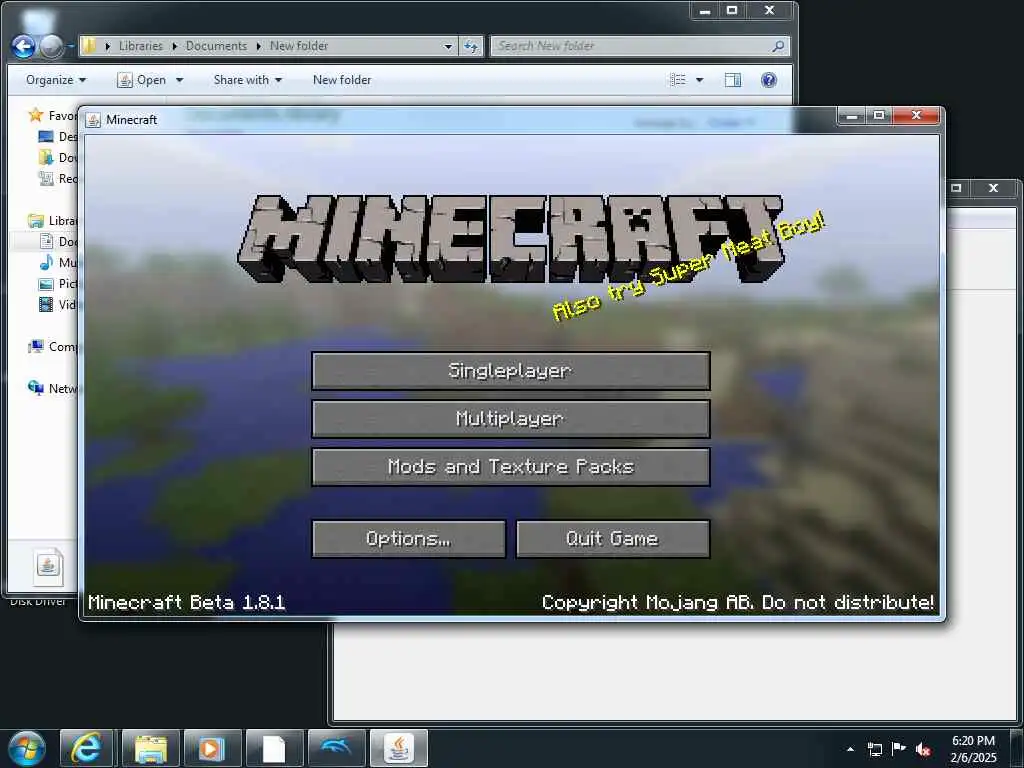
Task: Open Windows Explorer from the taskbar
Action: 150,748
